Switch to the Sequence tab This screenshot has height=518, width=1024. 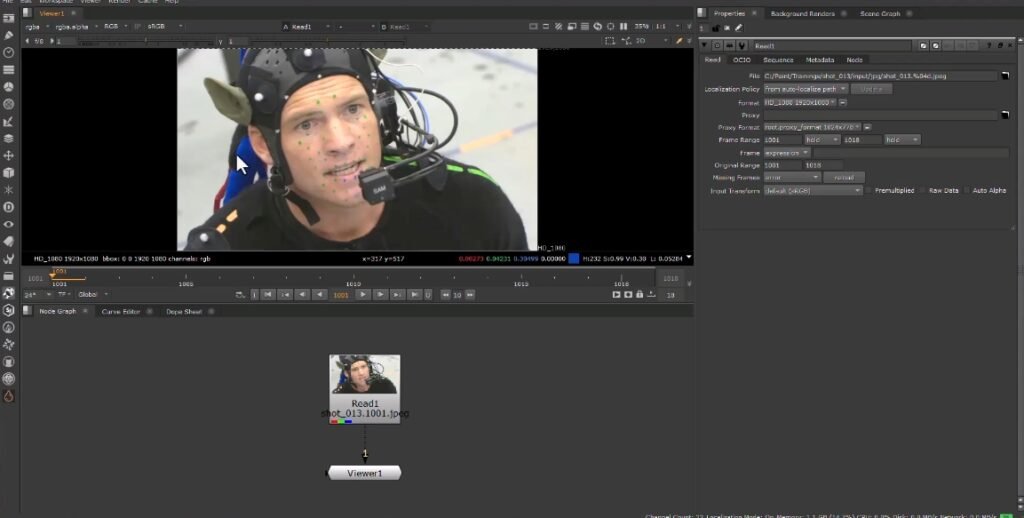click(778, 60)
